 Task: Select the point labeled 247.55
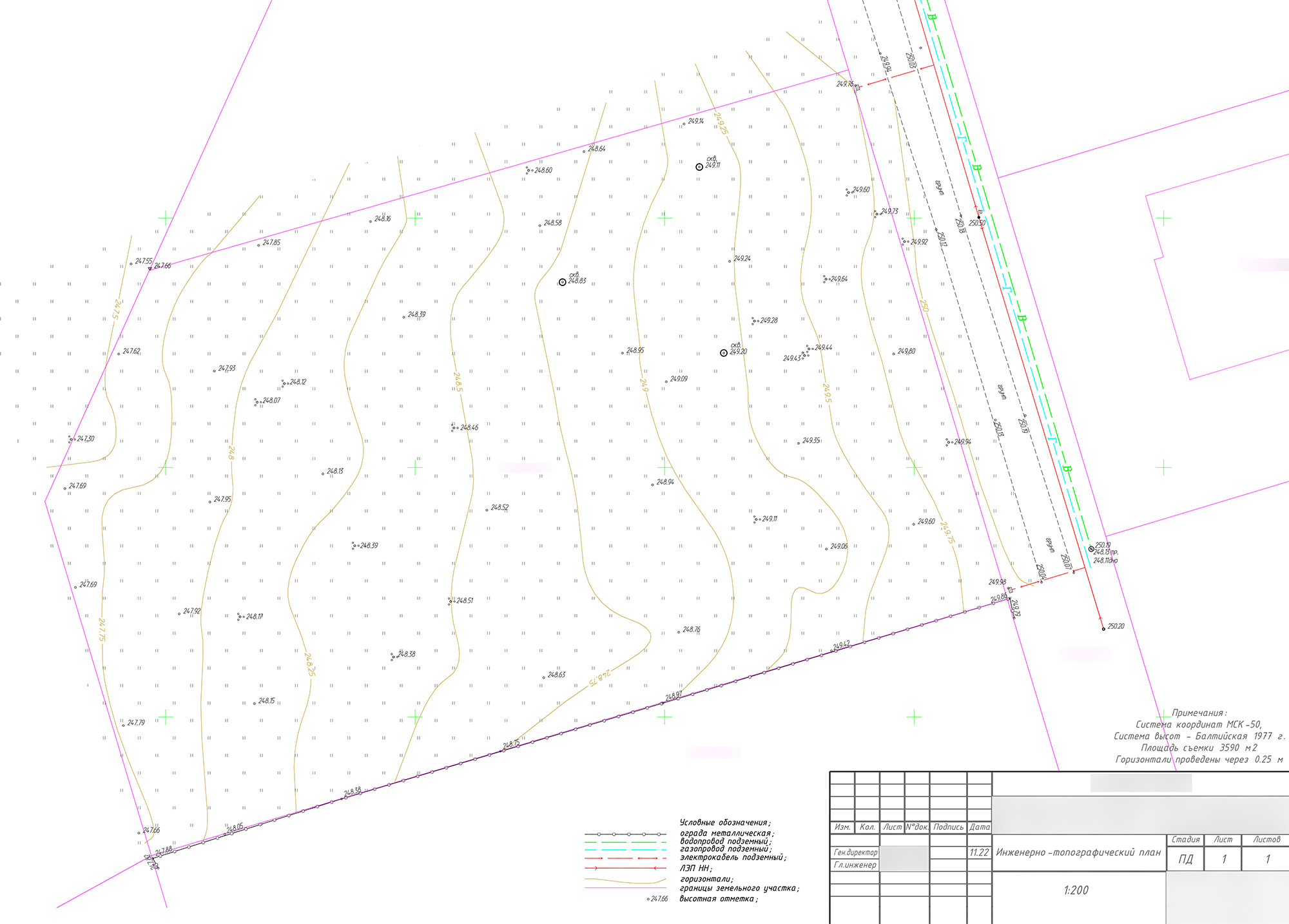point(143,262)
